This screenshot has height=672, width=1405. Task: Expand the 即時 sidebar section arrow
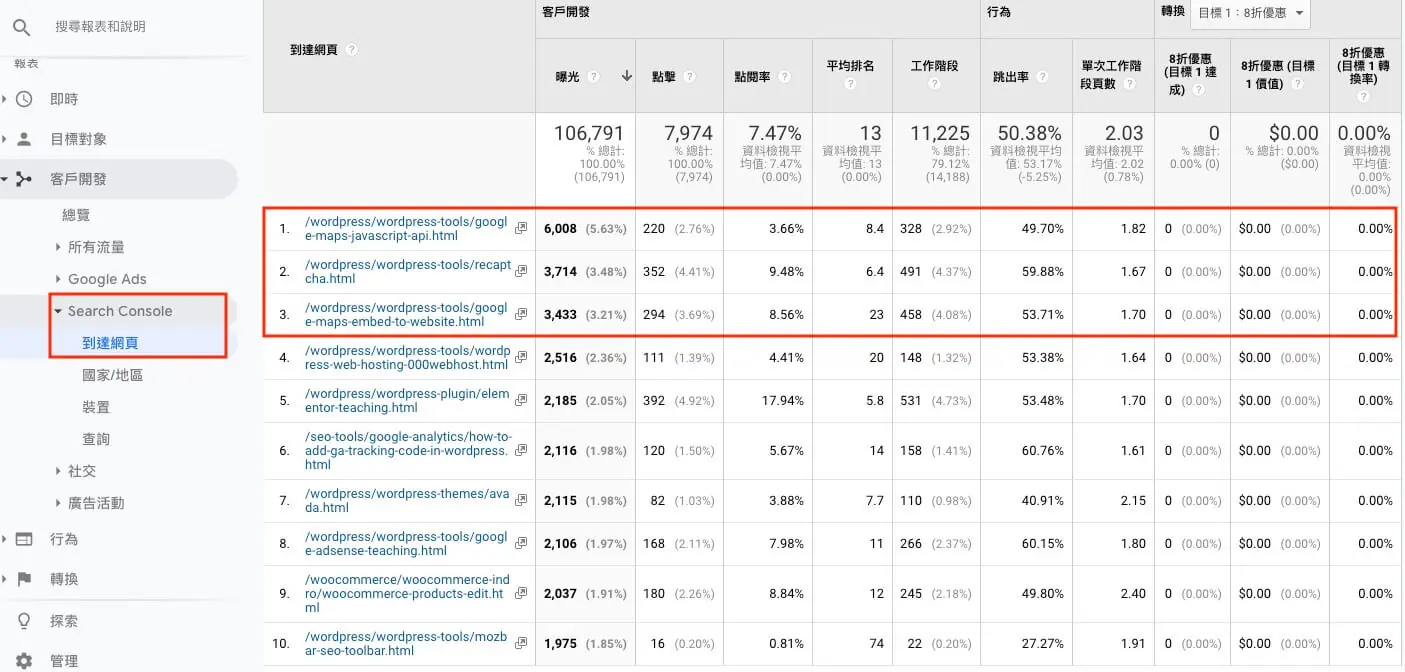(4, 99)
